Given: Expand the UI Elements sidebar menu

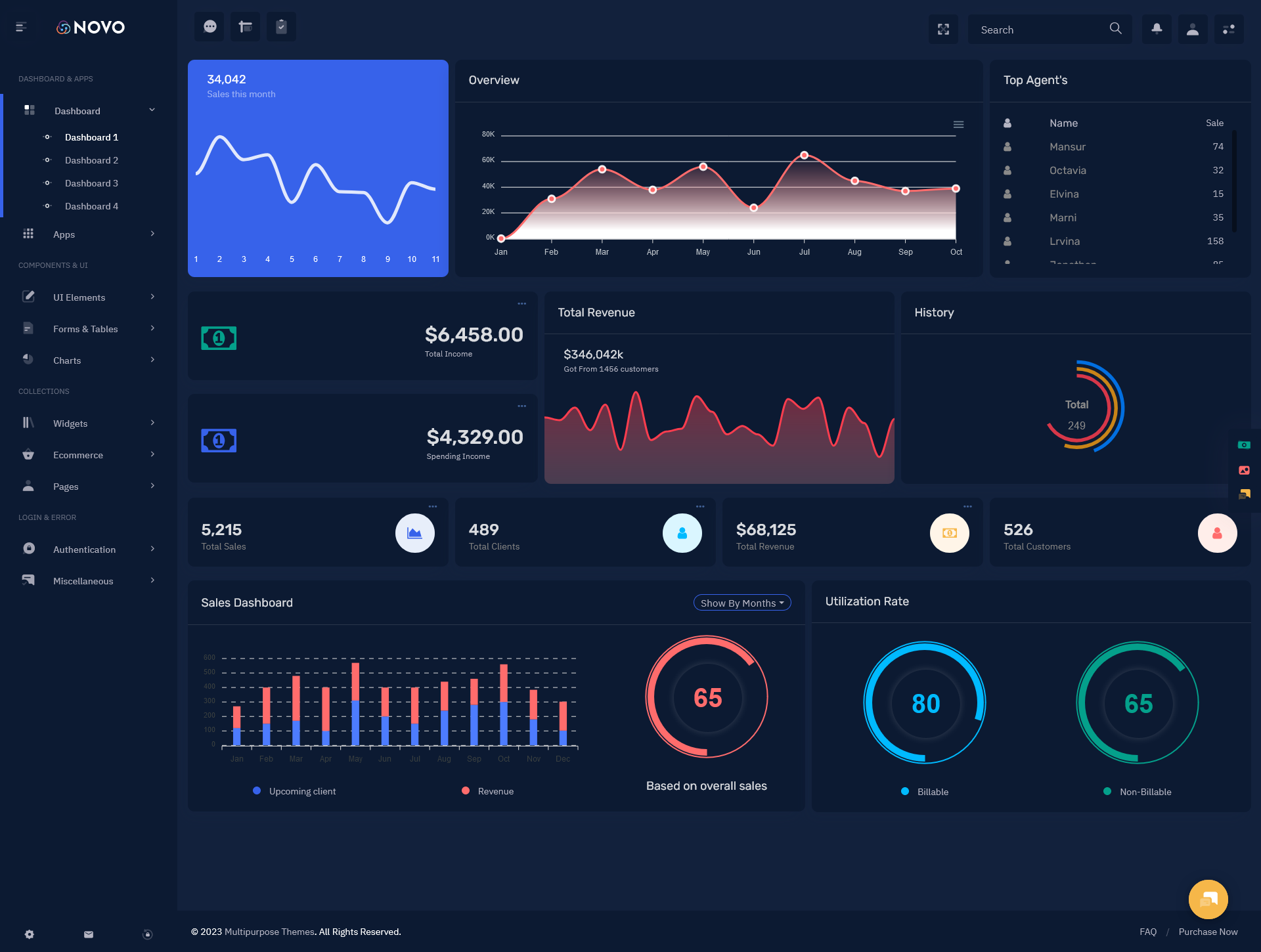Looking at the screenshot, I should point(89,297).
